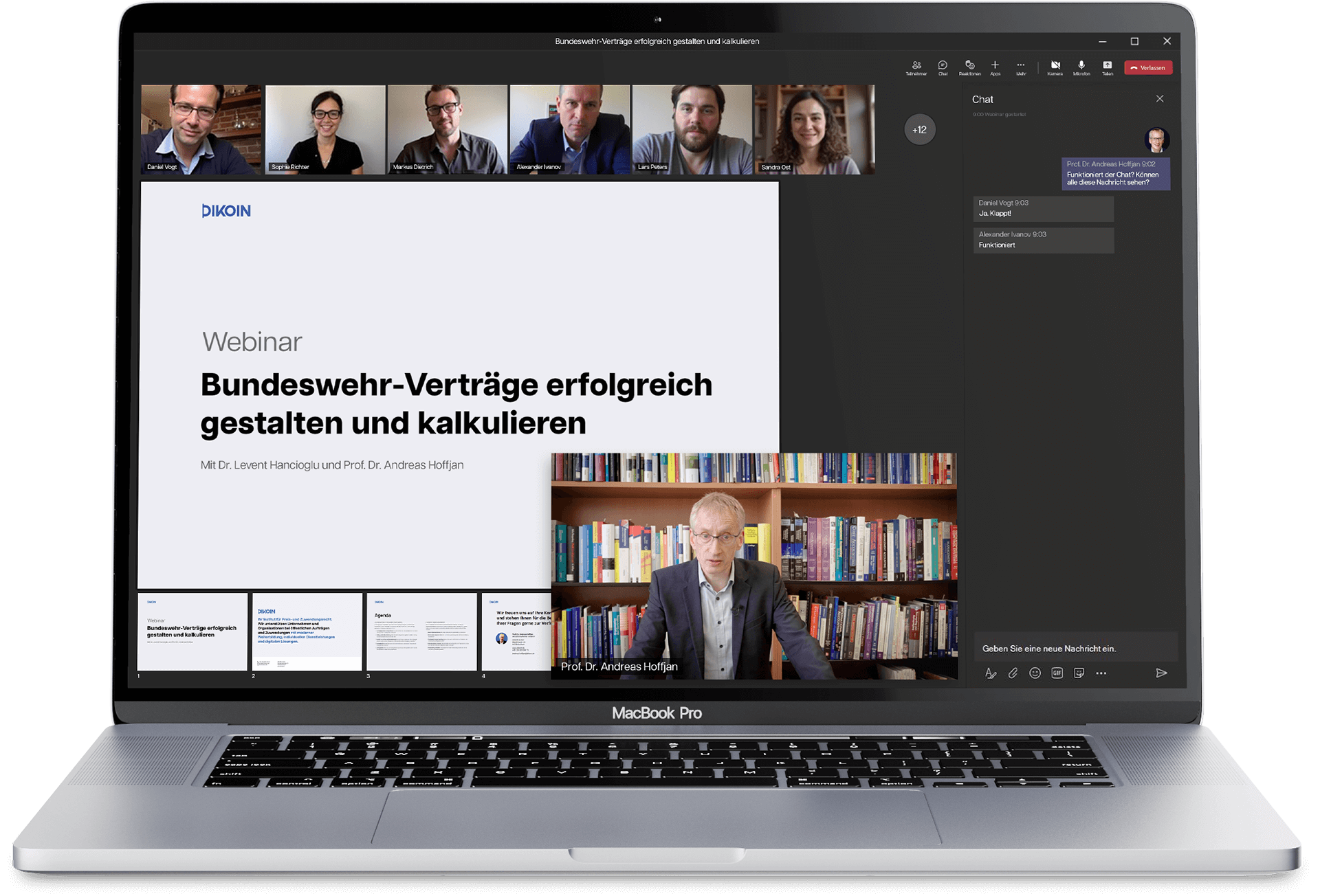Focus the 'Geben Sie eine neue Nachricht ein' field
The height and width of the screenshot is (896, 1320).
(1075, 648)
